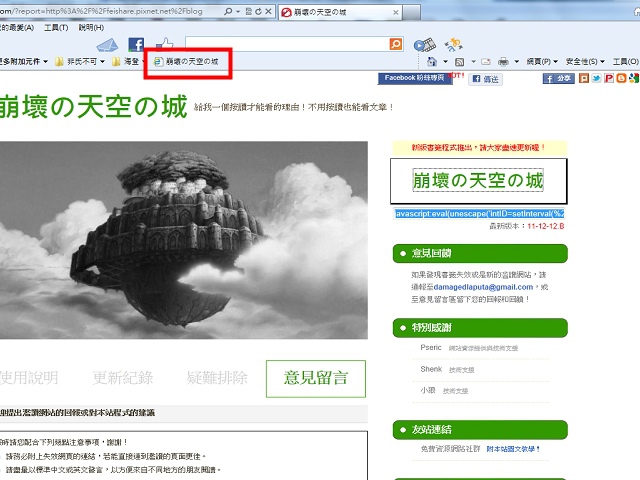The image size is (640, 480).
Task: Open the 網頁(P) page dropdown menu
Action: [542, 62]
